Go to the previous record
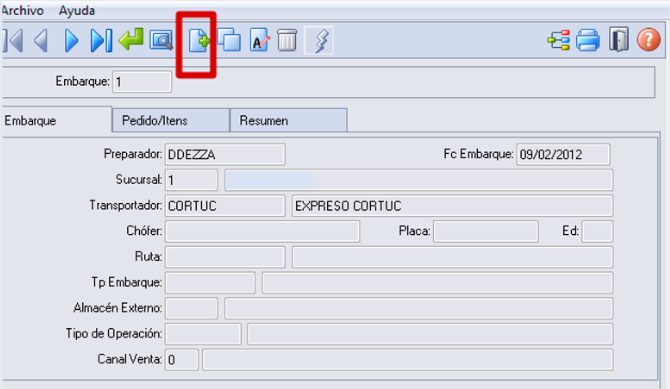 coord(41,41)
